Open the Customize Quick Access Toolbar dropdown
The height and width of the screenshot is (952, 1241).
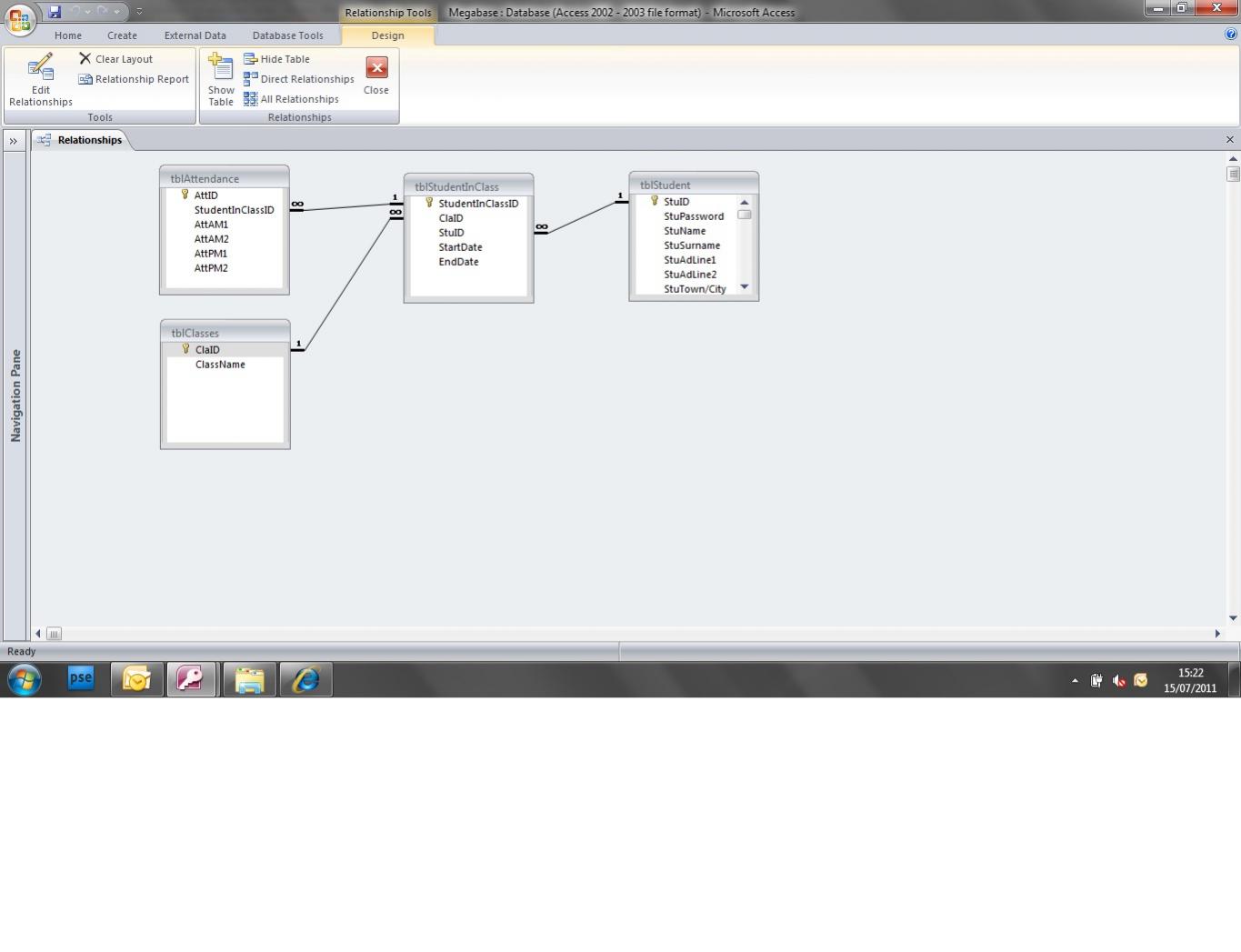pos(139,12)
